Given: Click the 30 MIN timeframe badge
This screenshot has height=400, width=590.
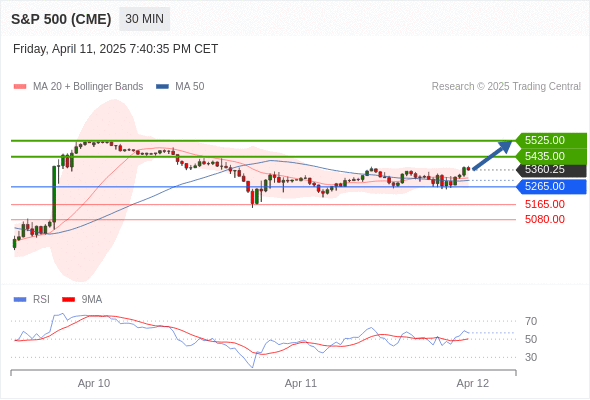Looking at the screenshot, I should [144, 19].
